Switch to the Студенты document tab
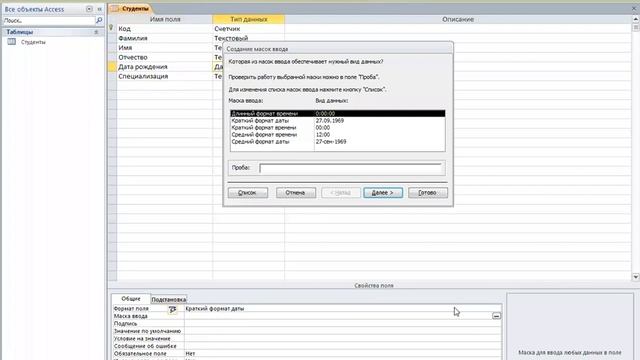This screenshot has width=640, height=360. (x=131, y=9)
